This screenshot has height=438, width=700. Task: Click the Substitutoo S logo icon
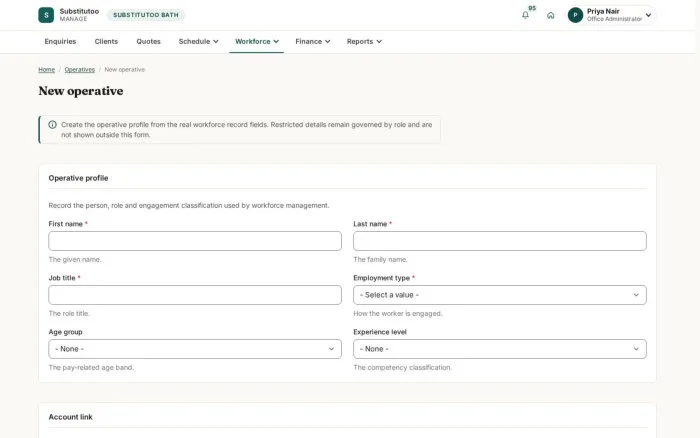(x=46, y=15)
